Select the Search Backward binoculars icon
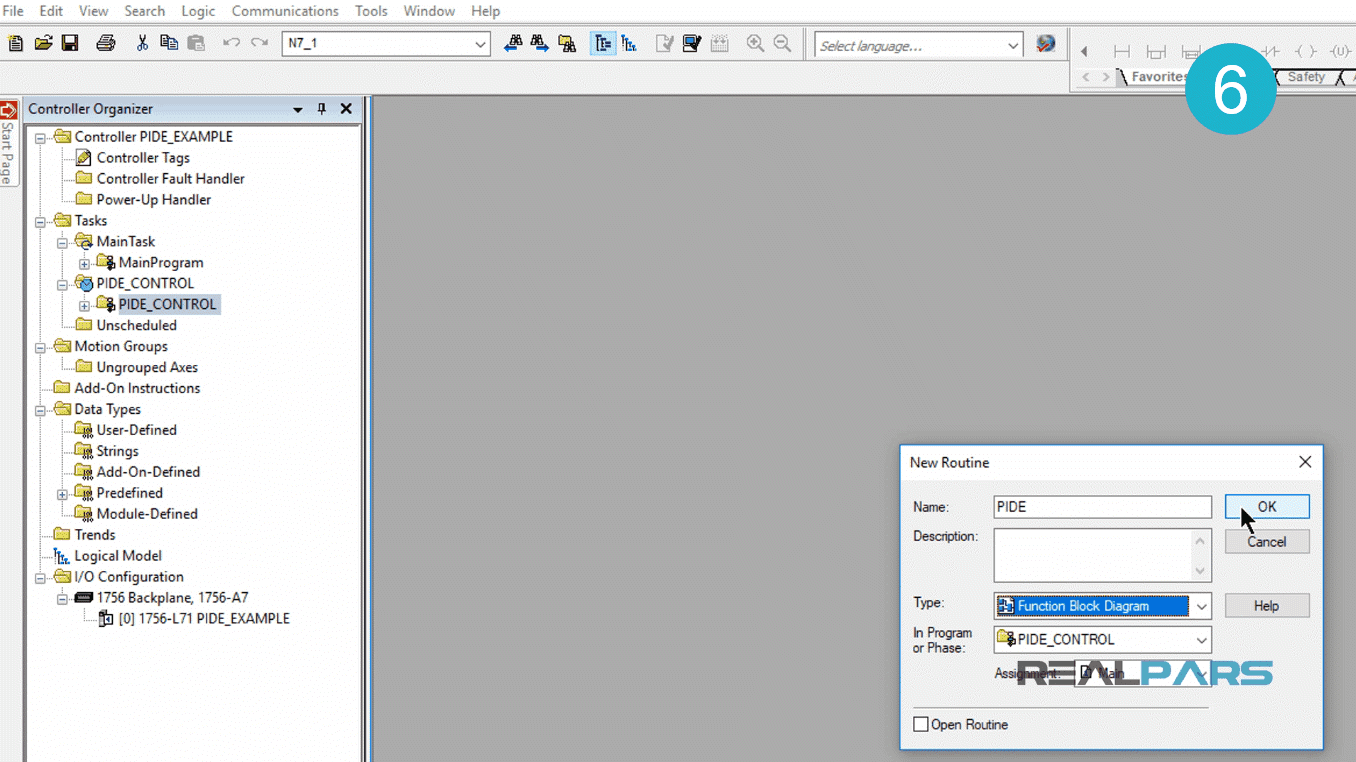The width and height of the screenshot is (1356, 762). pos(513,44)
